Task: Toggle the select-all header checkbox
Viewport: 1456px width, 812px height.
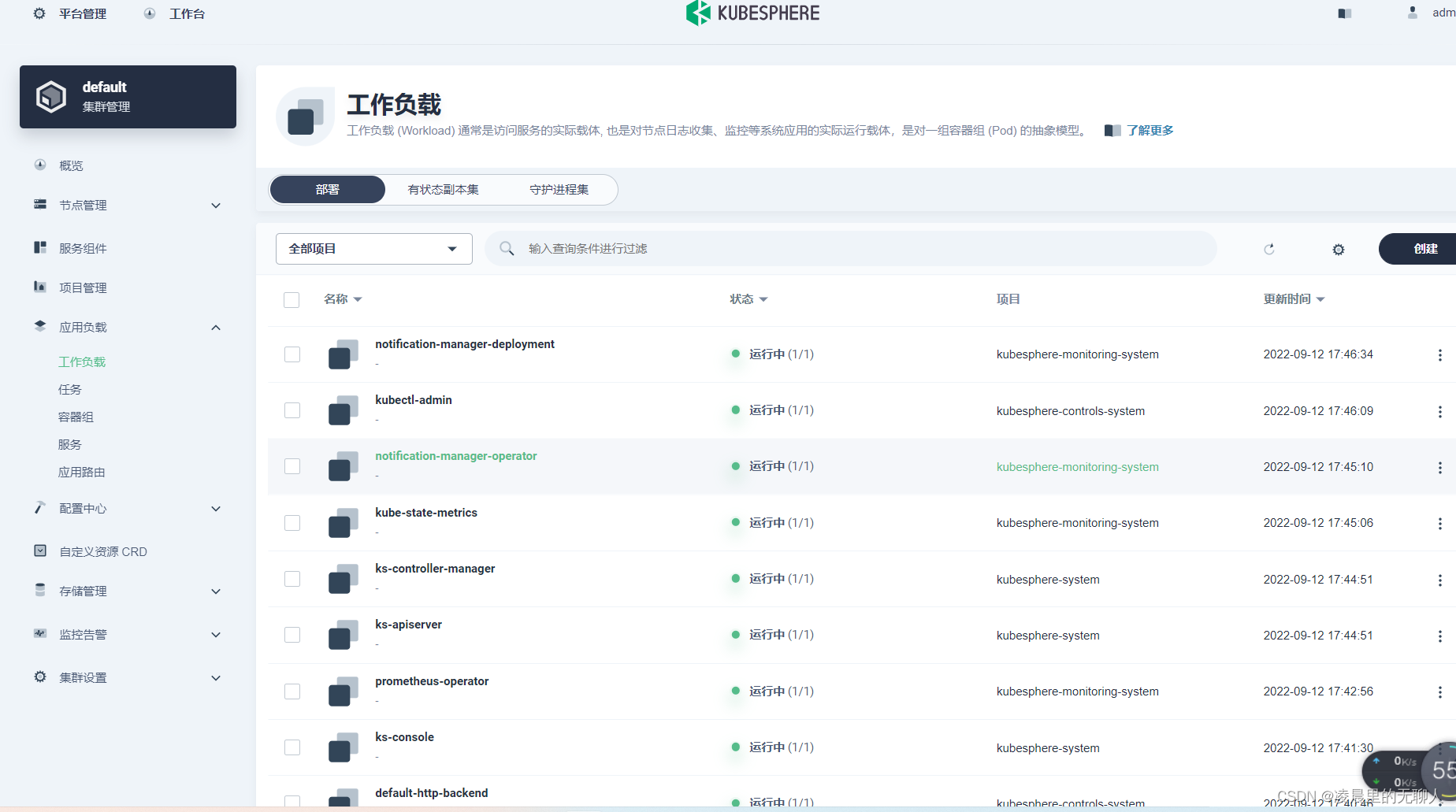Action: (292, 300)
